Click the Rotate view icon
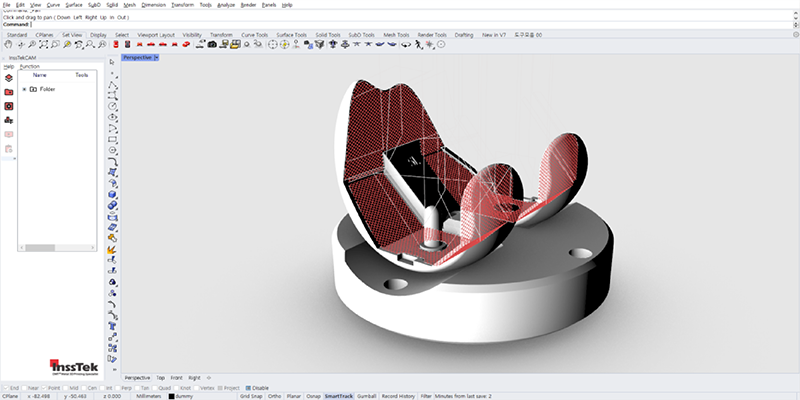This screenshot has height=400, width=800. 21,44
